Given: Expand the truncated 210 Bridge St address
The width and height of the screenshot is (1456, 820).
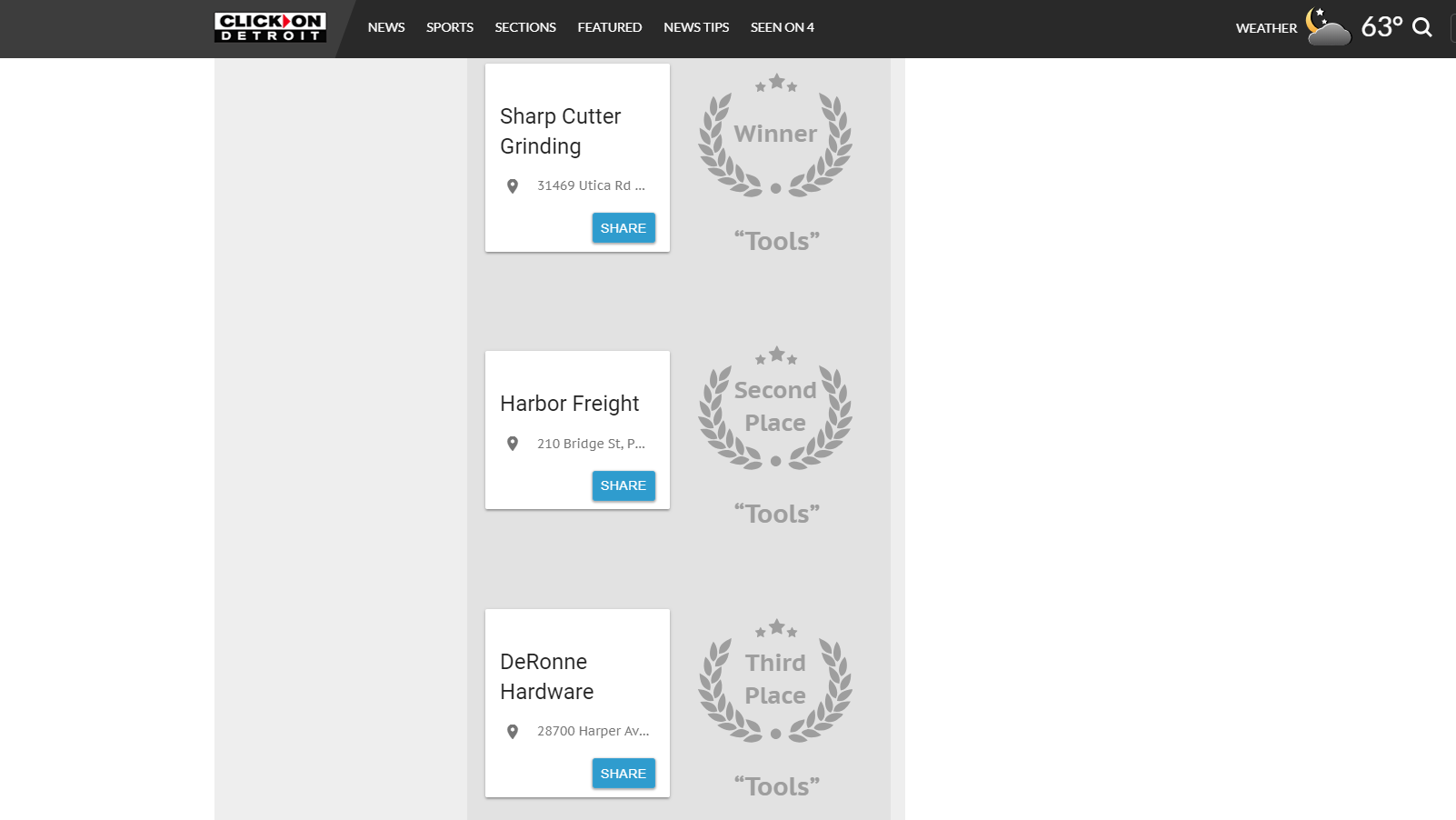Looking at the screenshot, I should [x=591, y=444].
